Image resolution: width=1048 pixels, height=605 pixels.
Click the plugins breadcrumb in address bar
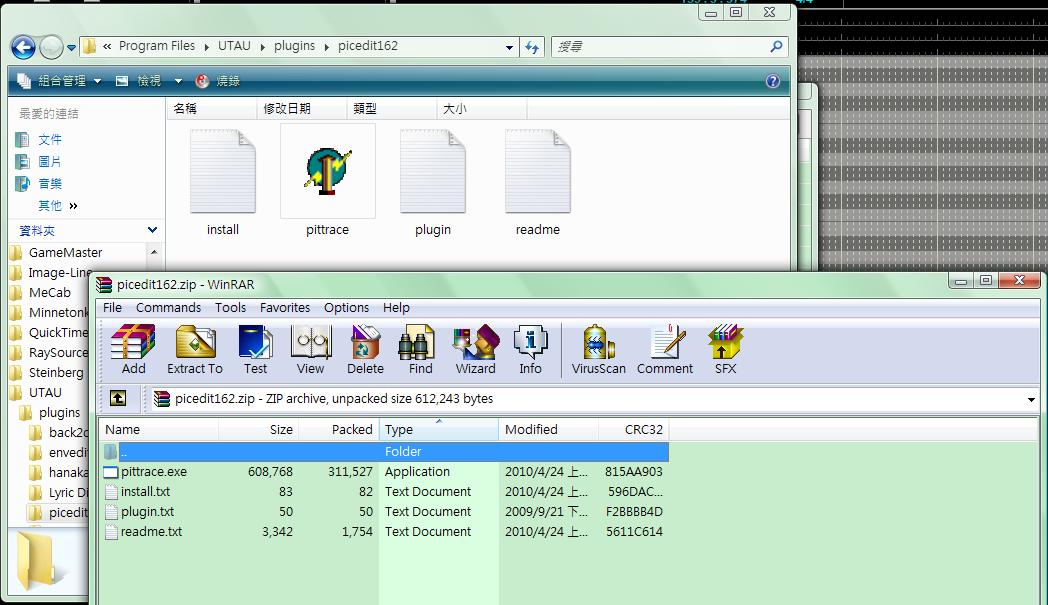click(294, 45)
